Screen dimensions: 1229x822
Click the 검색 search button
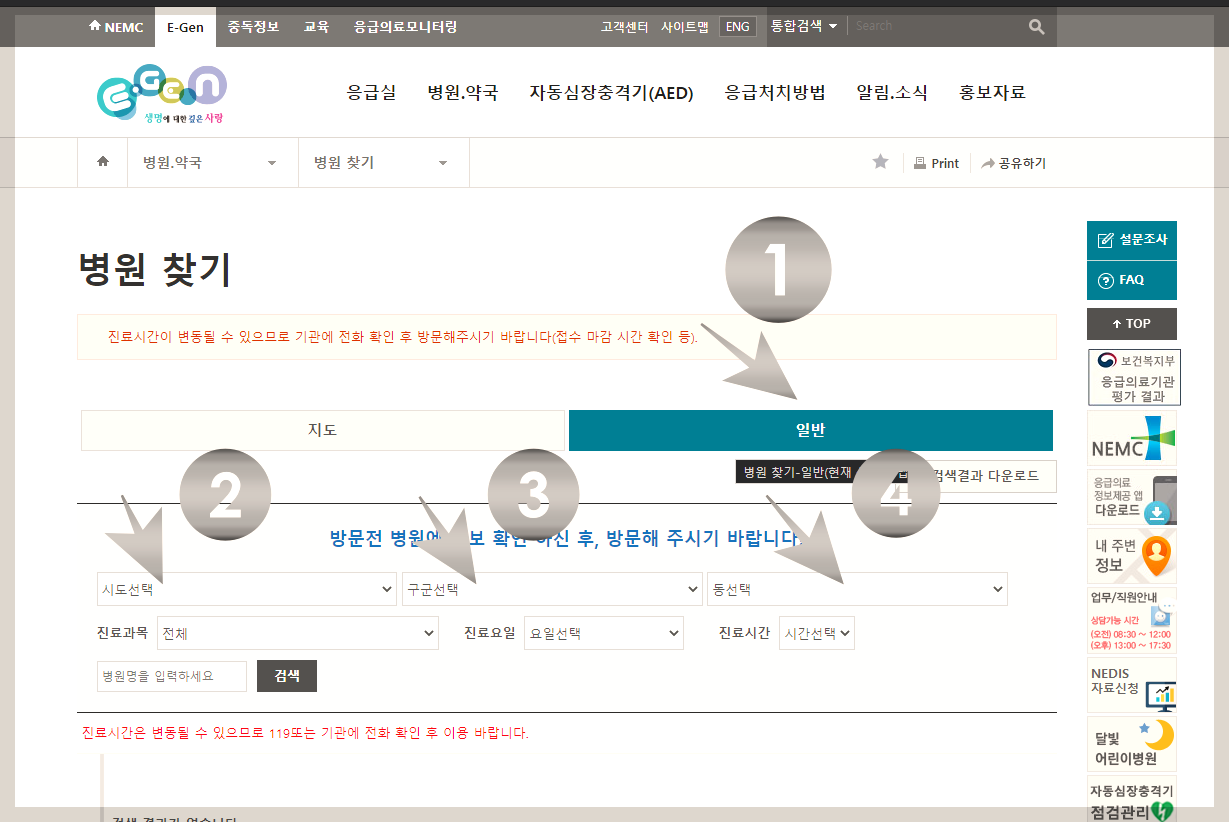pos(286,676)
